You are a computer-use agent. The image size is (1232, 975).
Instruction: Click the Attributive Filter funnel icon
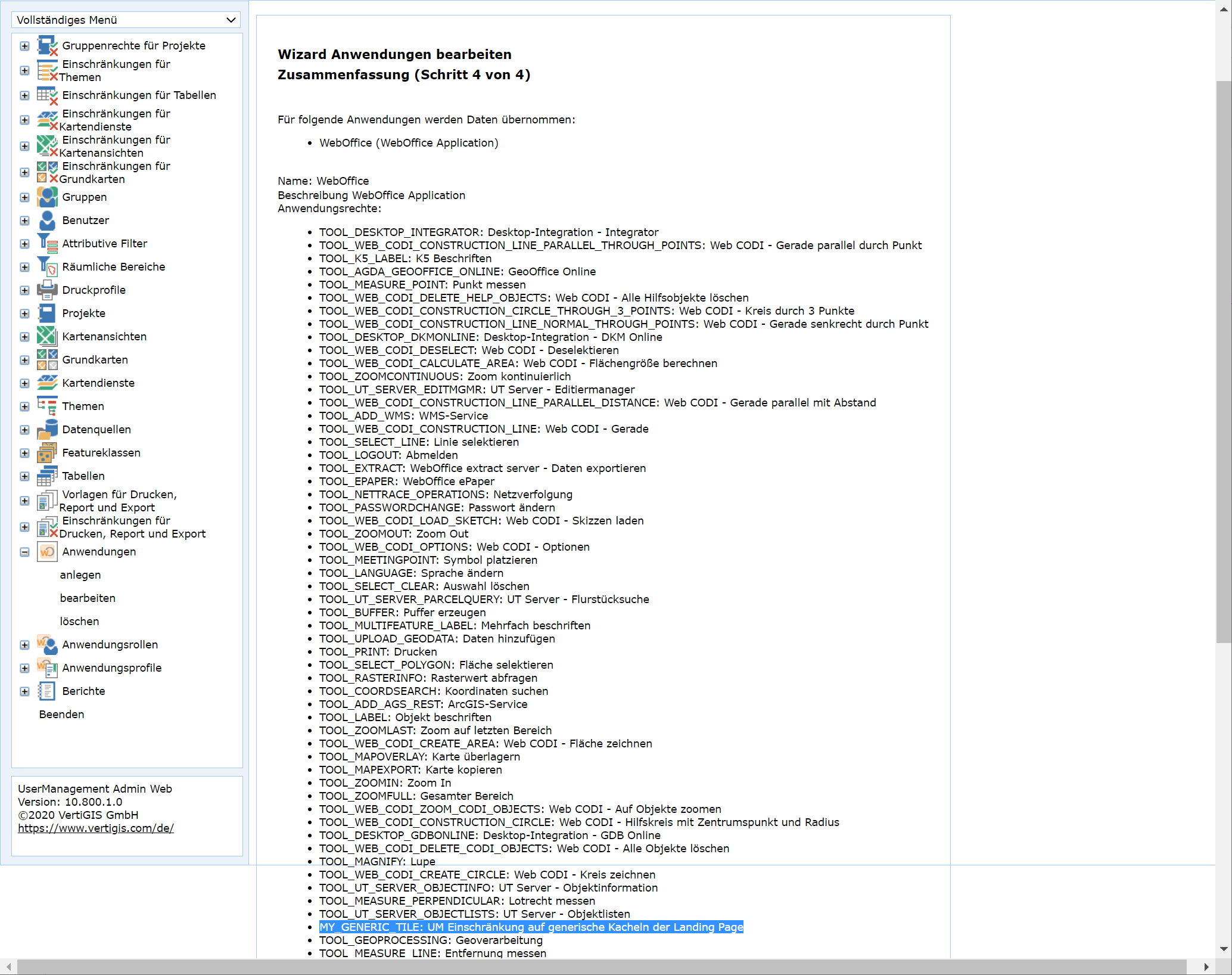pos(47,244)
